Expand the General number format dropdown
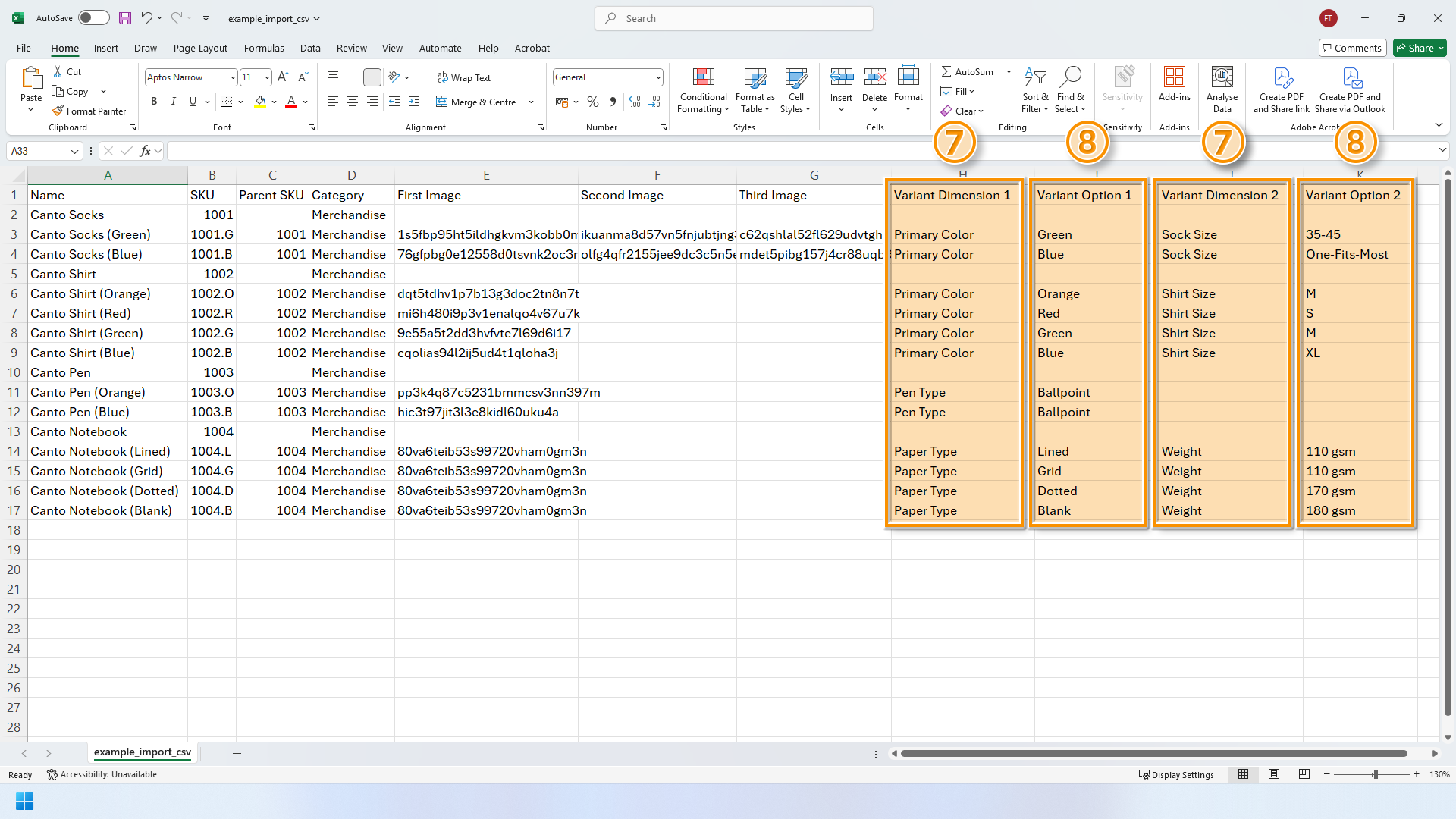The width and height of the screenshot is (1456, 819). point(657,77)
